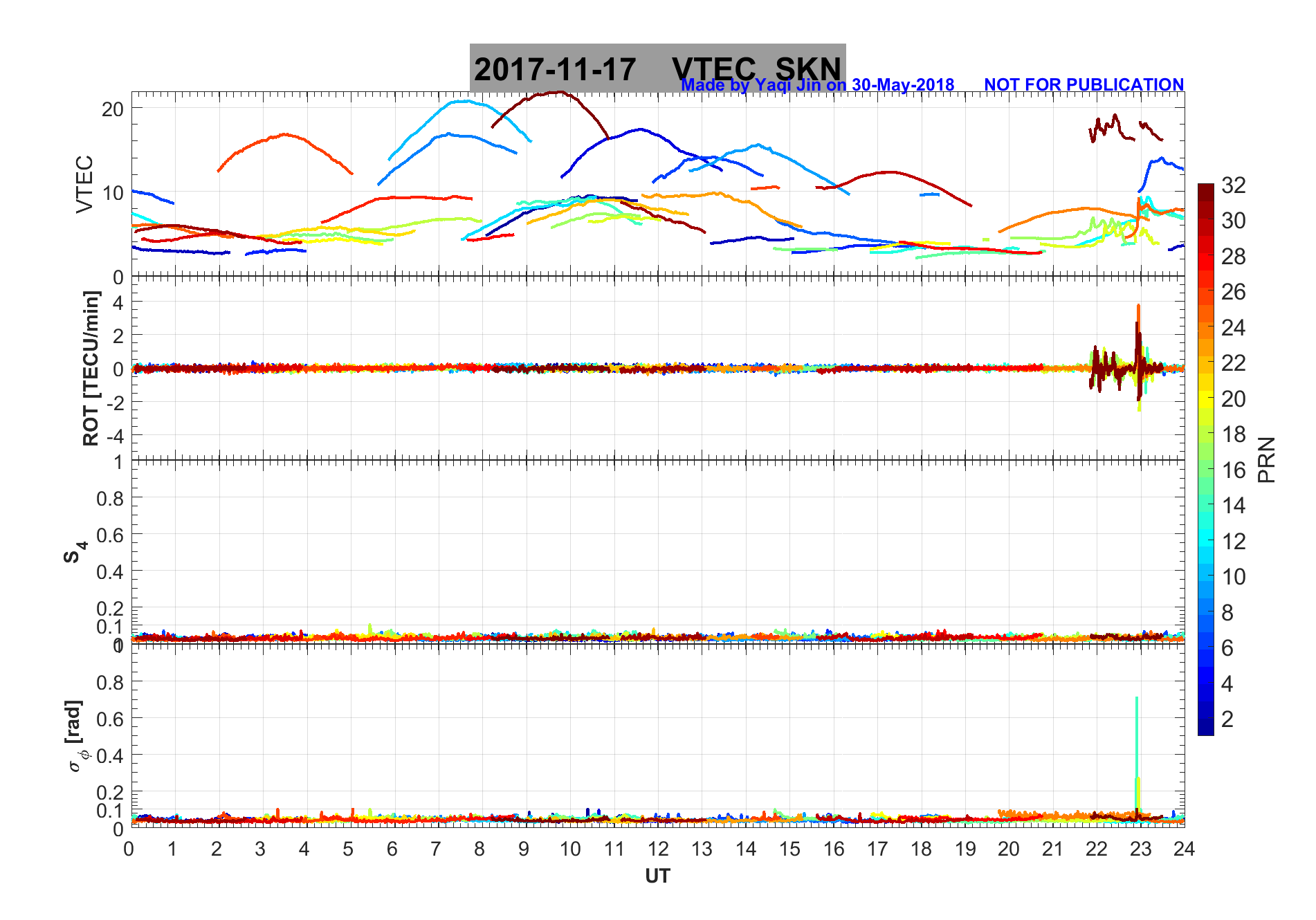Click the PRN colorbar tick label 2
Viewport: 1316px width, 920px height.
point(1227,719)
